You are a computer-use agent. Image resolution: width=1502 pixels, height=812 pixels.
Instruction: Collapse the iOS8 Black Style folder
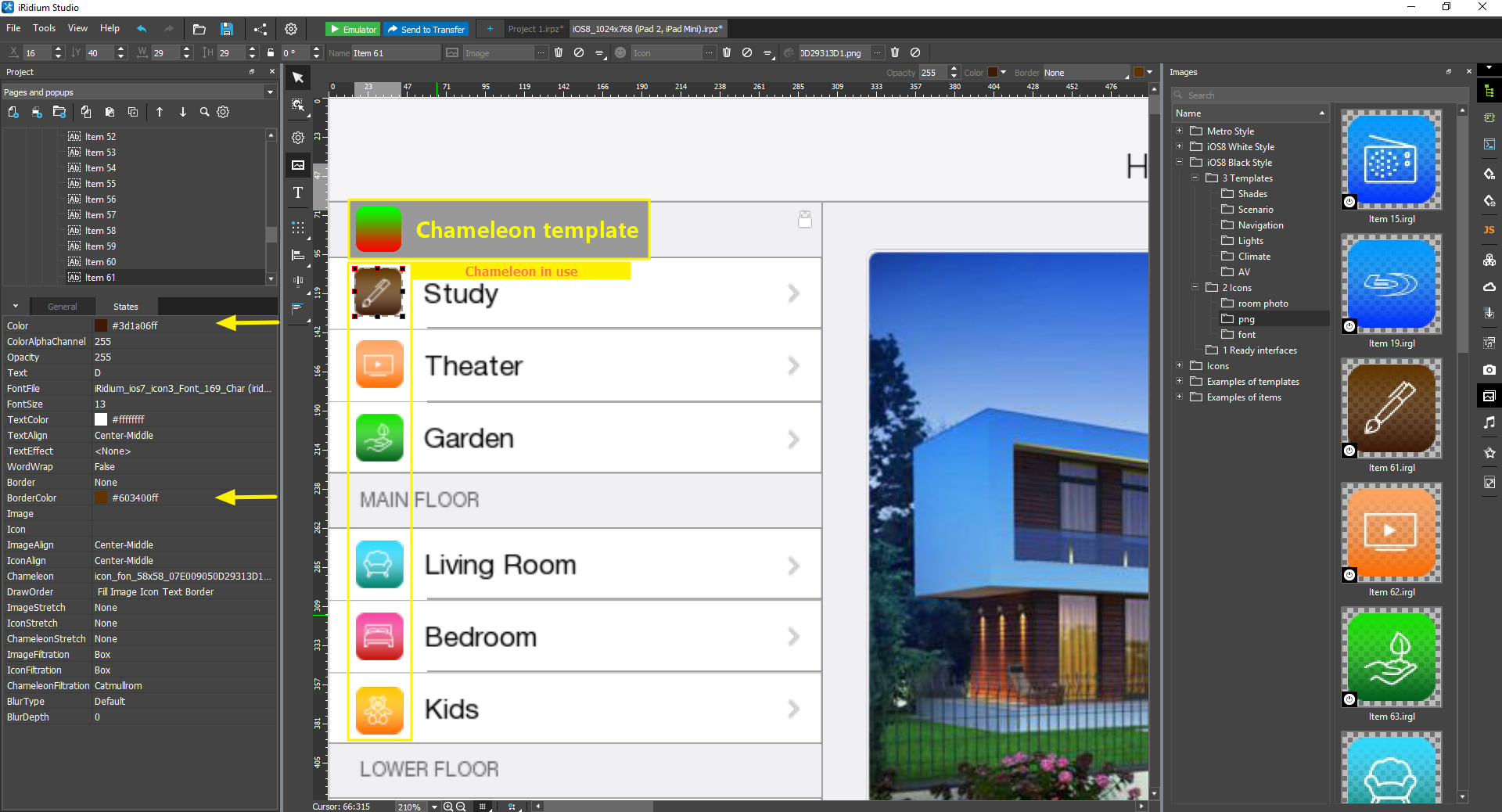pyautogui.click(x=1179, y=162)
